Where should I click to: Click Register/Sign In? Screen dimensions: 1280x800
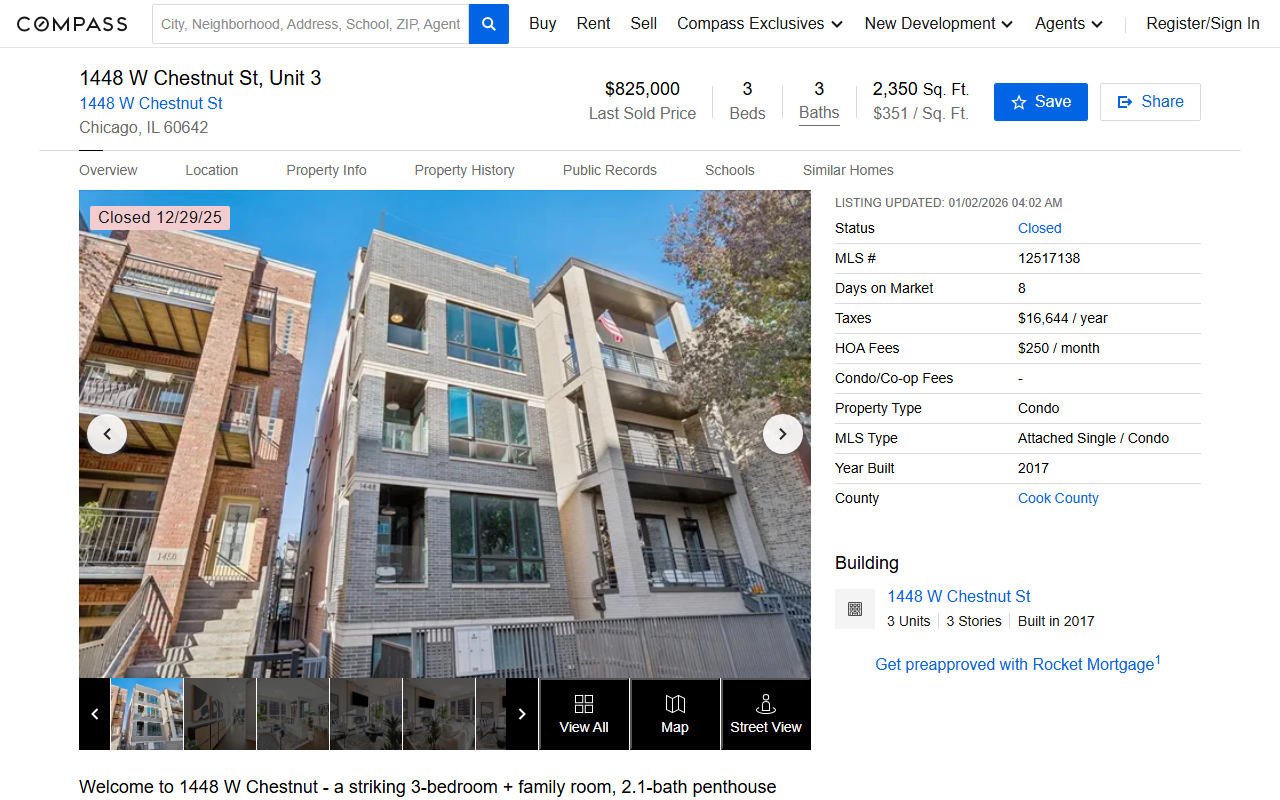click(1203, 23)
